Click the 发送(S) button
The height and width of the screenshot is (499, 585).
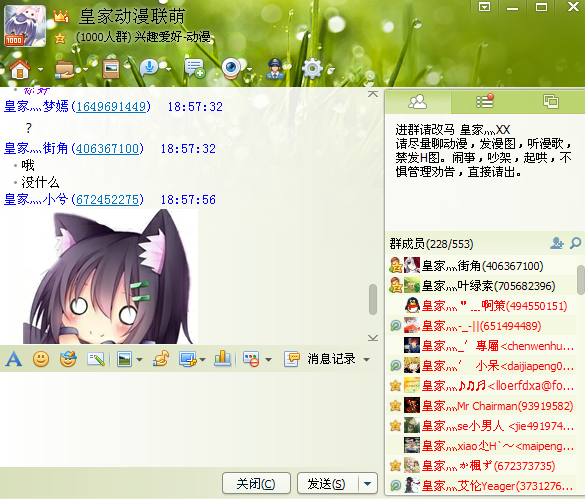tap(327, 484)
